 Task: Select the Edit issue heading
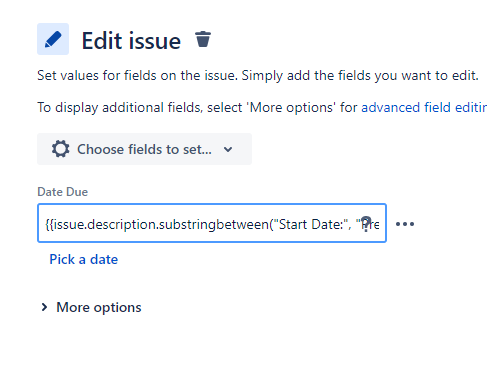click(131, 41)
